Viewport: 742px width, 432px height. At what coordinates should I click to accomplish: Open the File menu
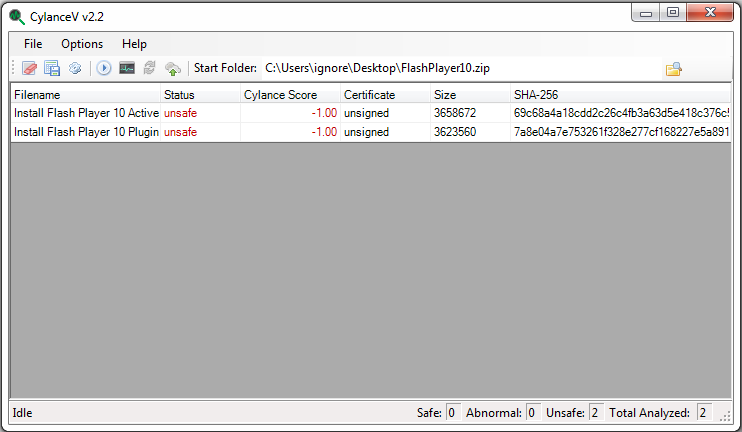pyautogui.click(x=33, y=44)
